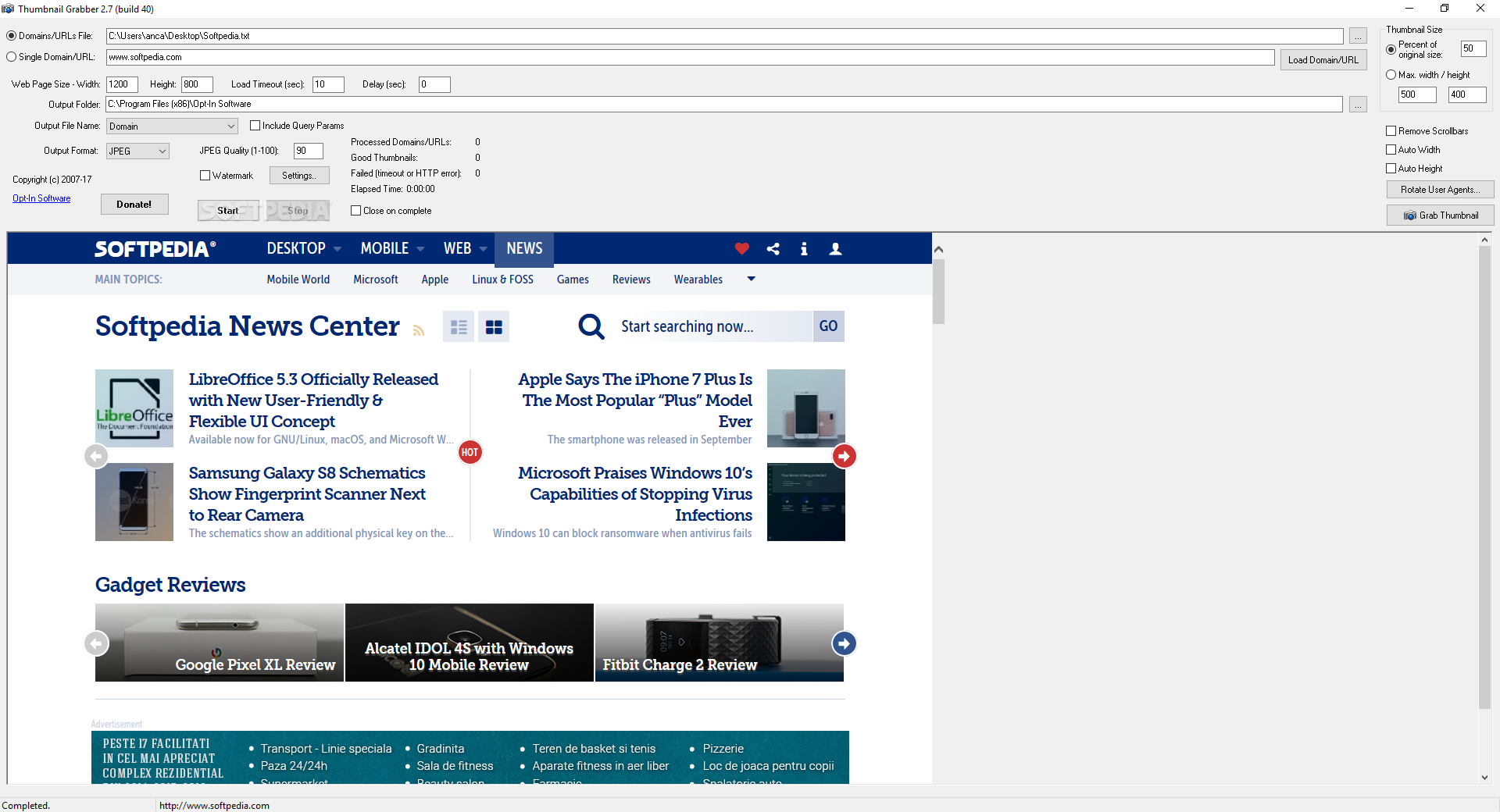This screenshot has height=812, width=1500.
Task: Expand more main topics arrow
Action: click(x=751, y=279)
